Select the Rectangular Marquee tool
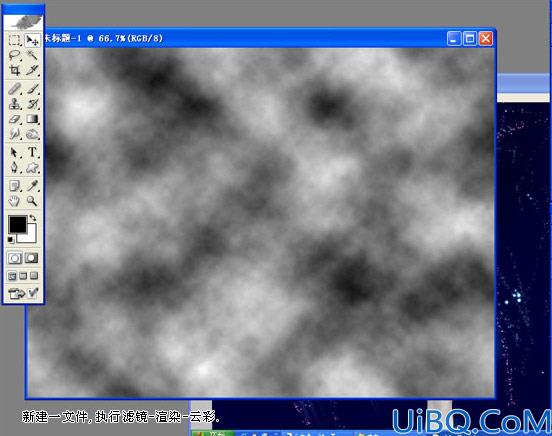This screenshot has width=552, height=436. 14,40
